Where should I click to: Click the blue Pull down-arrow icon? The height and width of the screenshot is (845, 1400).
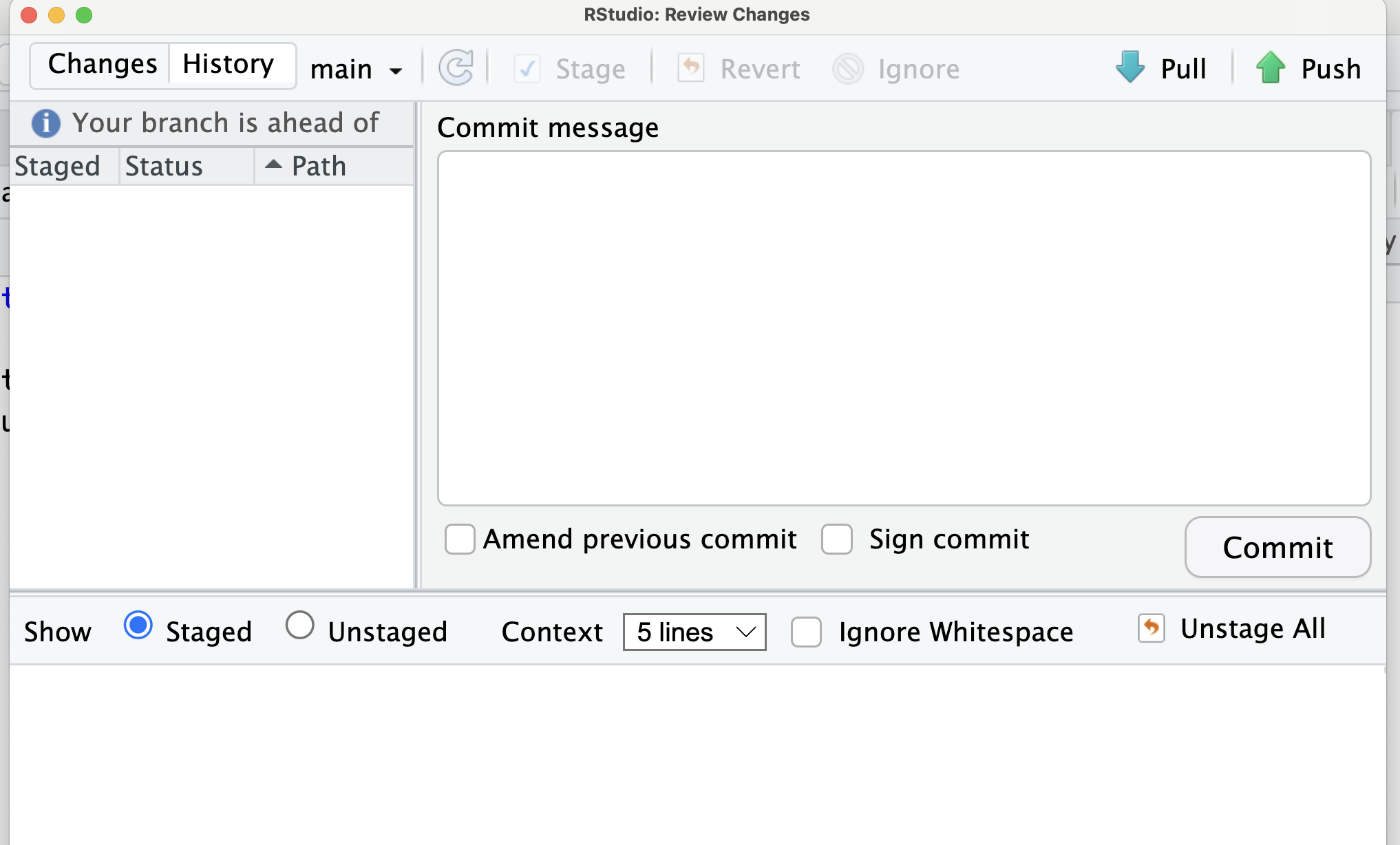click(1130, 67)
